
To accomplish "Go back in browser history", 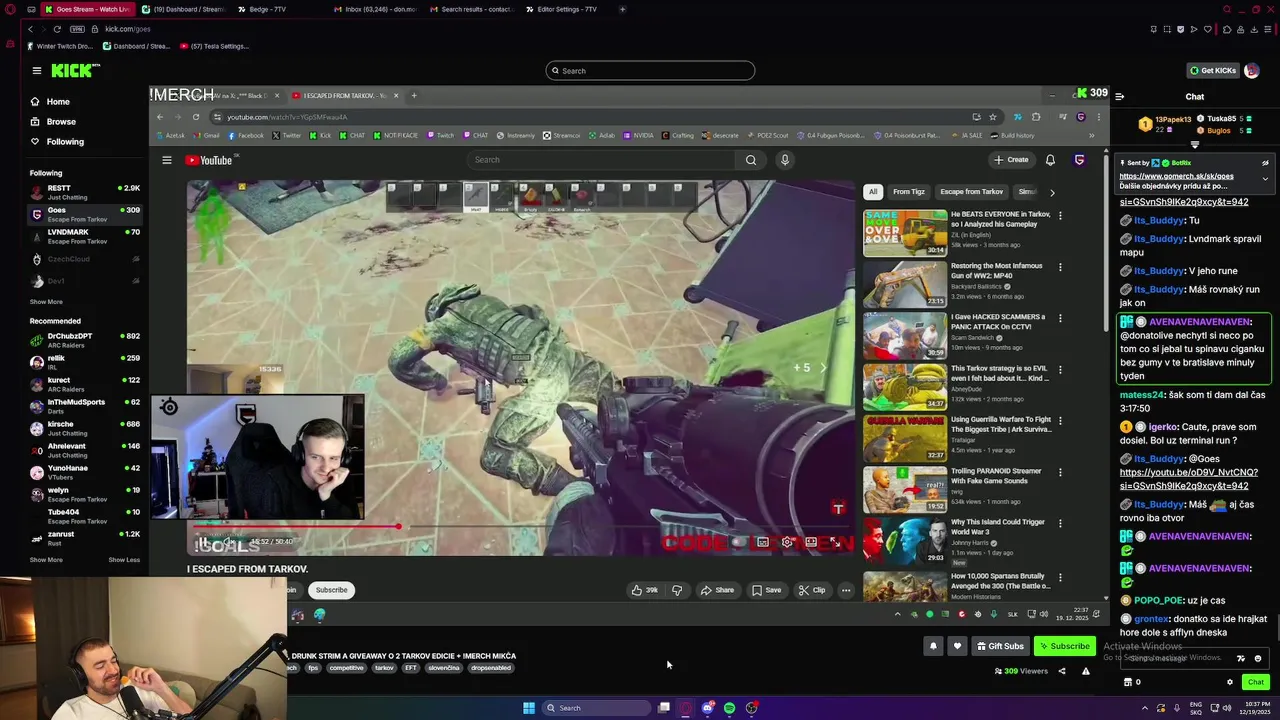I will (x=30, y=29).
